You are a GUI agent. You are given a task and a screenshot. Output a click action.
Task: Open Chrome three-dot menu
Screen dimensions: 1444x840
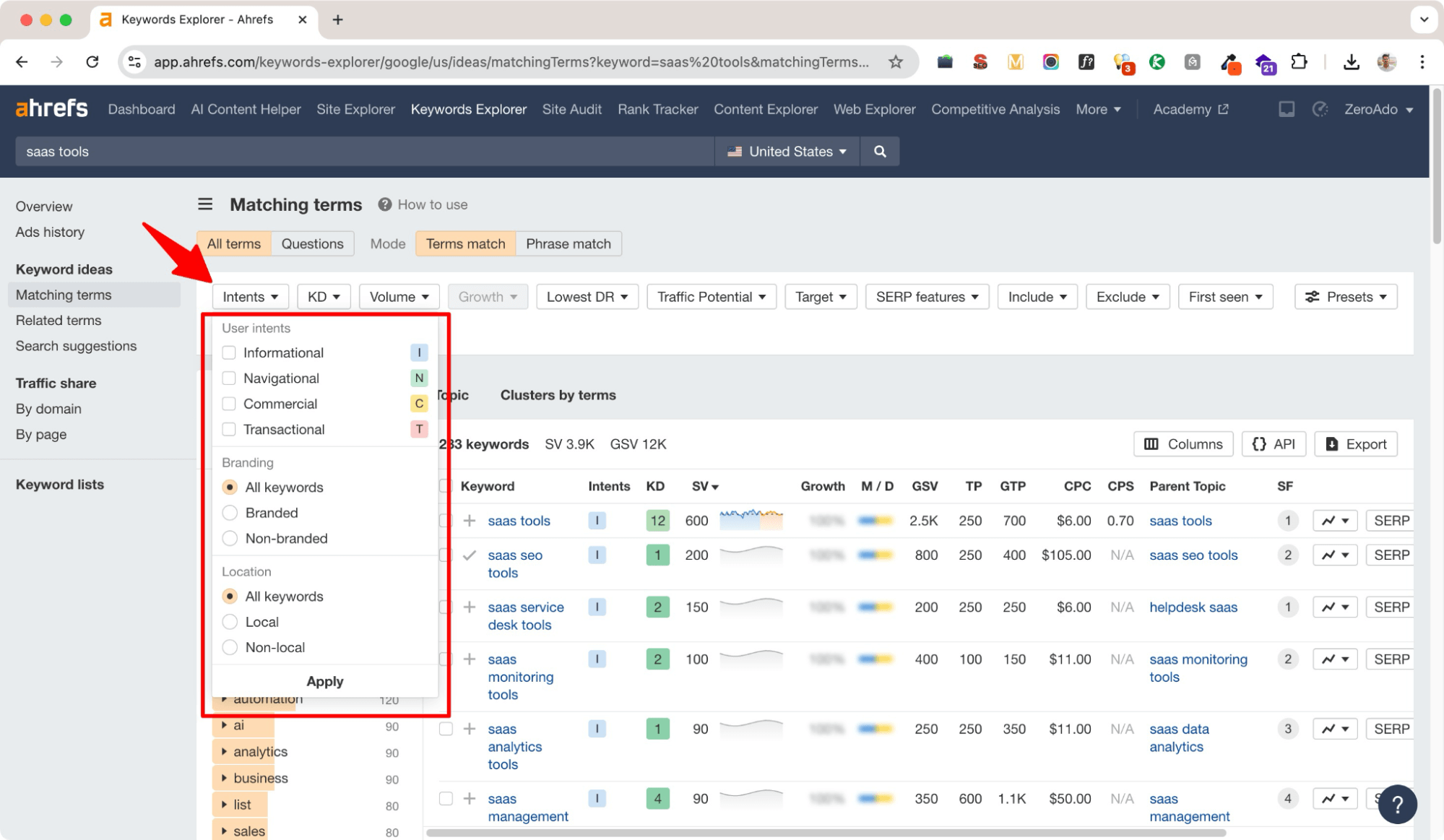tap(1422, 62)
